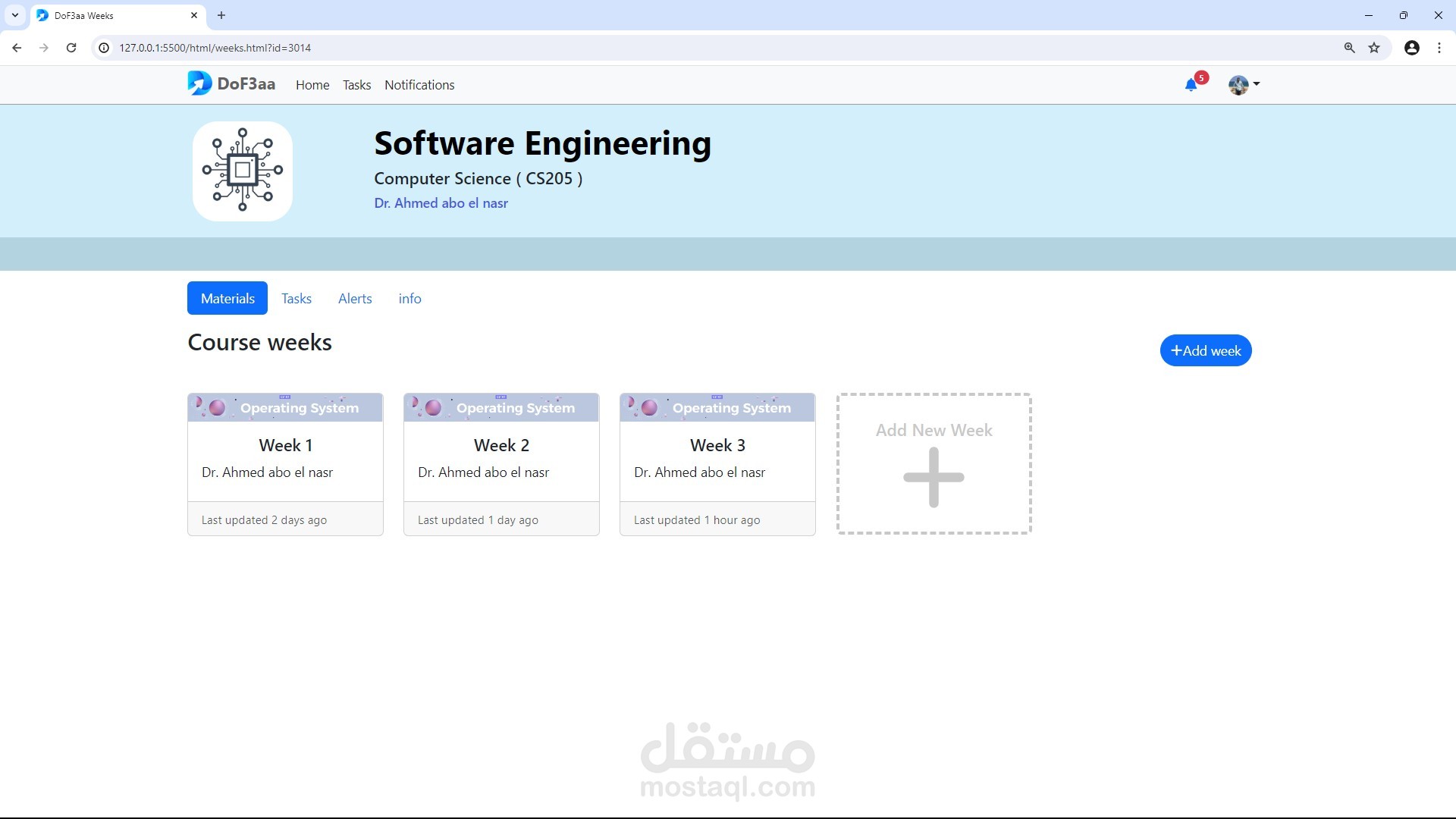
Task: View site information icon in address bar
Action: point(105,48)
